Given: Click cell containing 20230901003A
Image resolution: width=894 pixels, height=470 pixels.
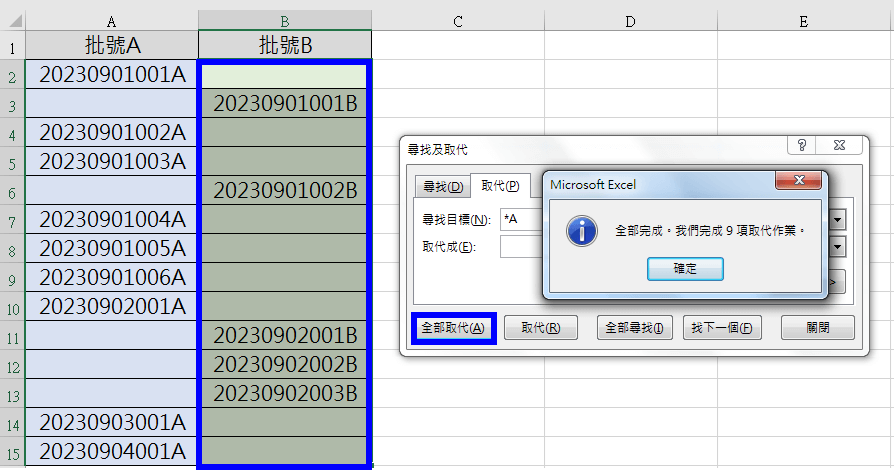Looking at the screenshot, I should 111,161.
